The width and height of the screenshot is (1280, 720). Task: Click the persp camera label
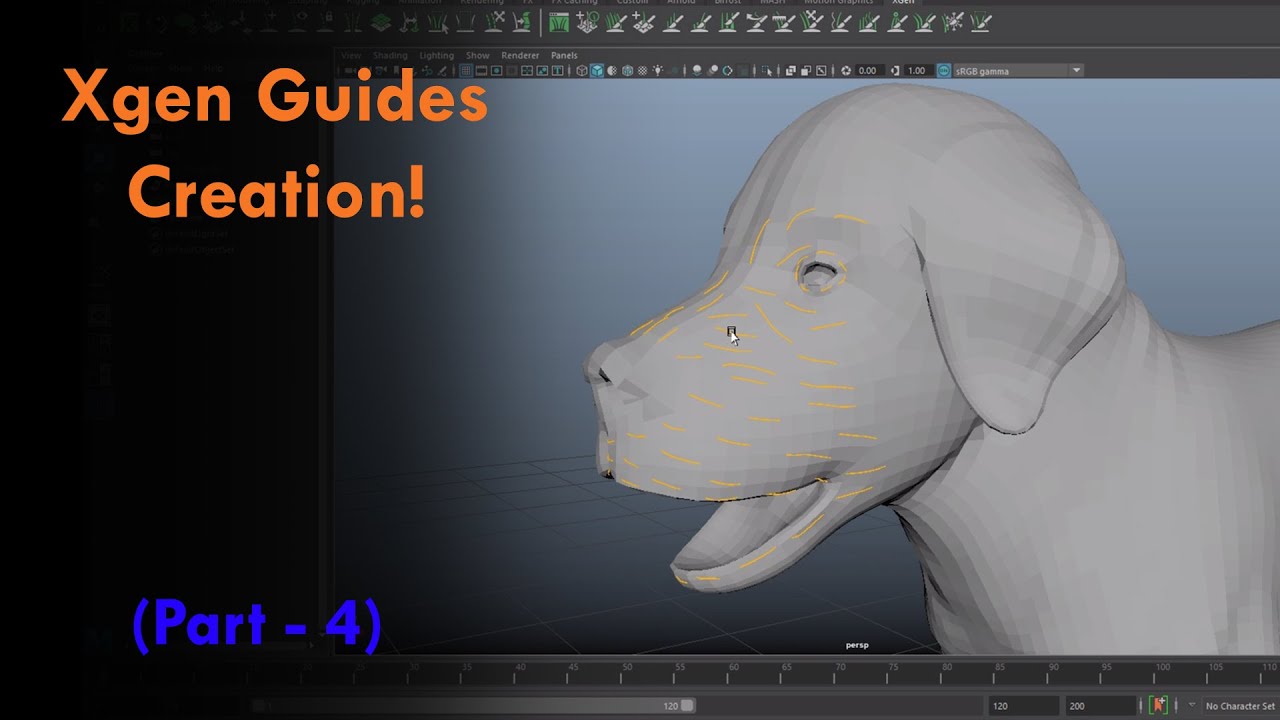857,645
